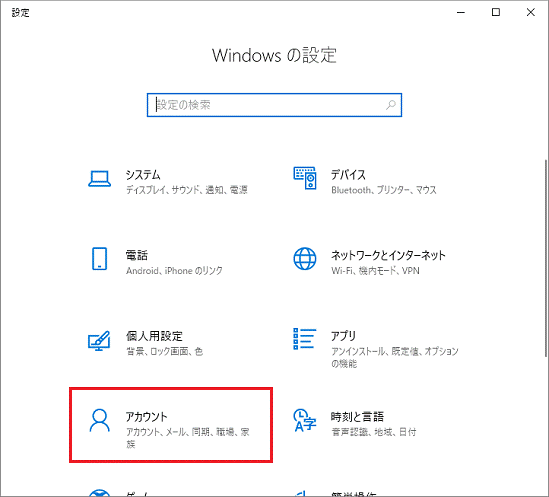Viewport: 549px width, 497px height.
Task: Click the Bluetooth、プリンター、マウス description
Action: click(x=384, y=190)
